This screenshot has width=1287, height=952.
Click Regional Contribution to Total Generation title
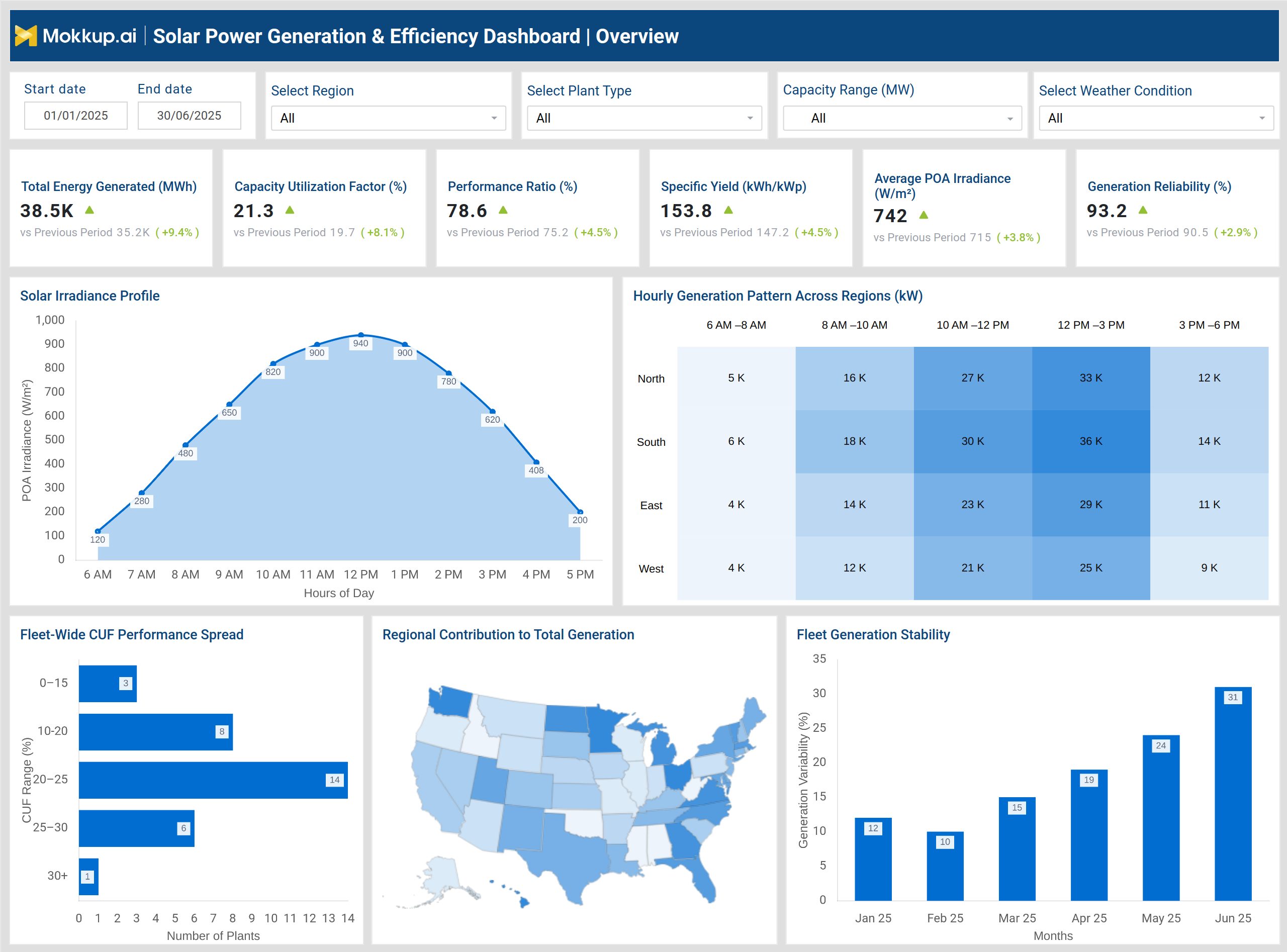(x=508, y=634)
